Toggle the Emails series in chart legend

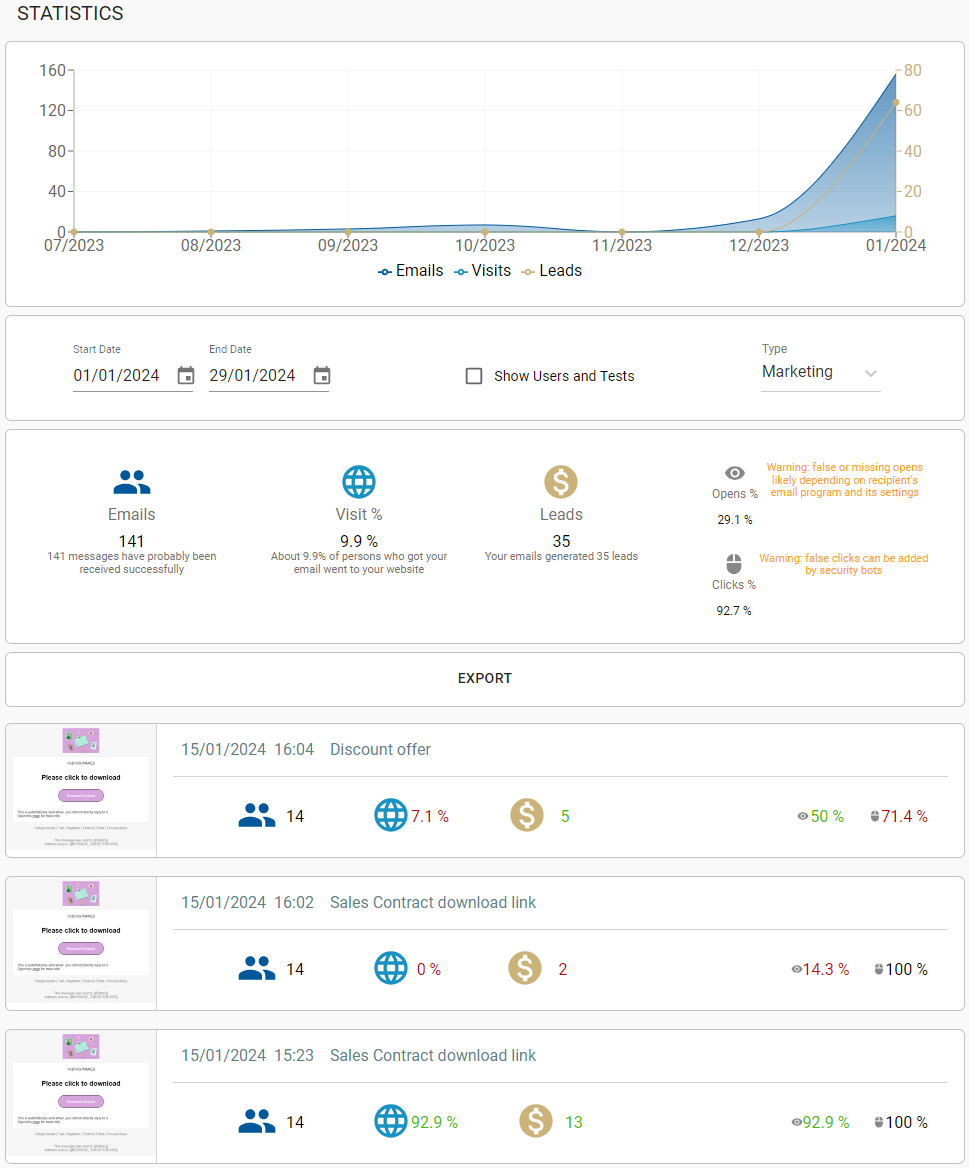[x=410, y=271]
